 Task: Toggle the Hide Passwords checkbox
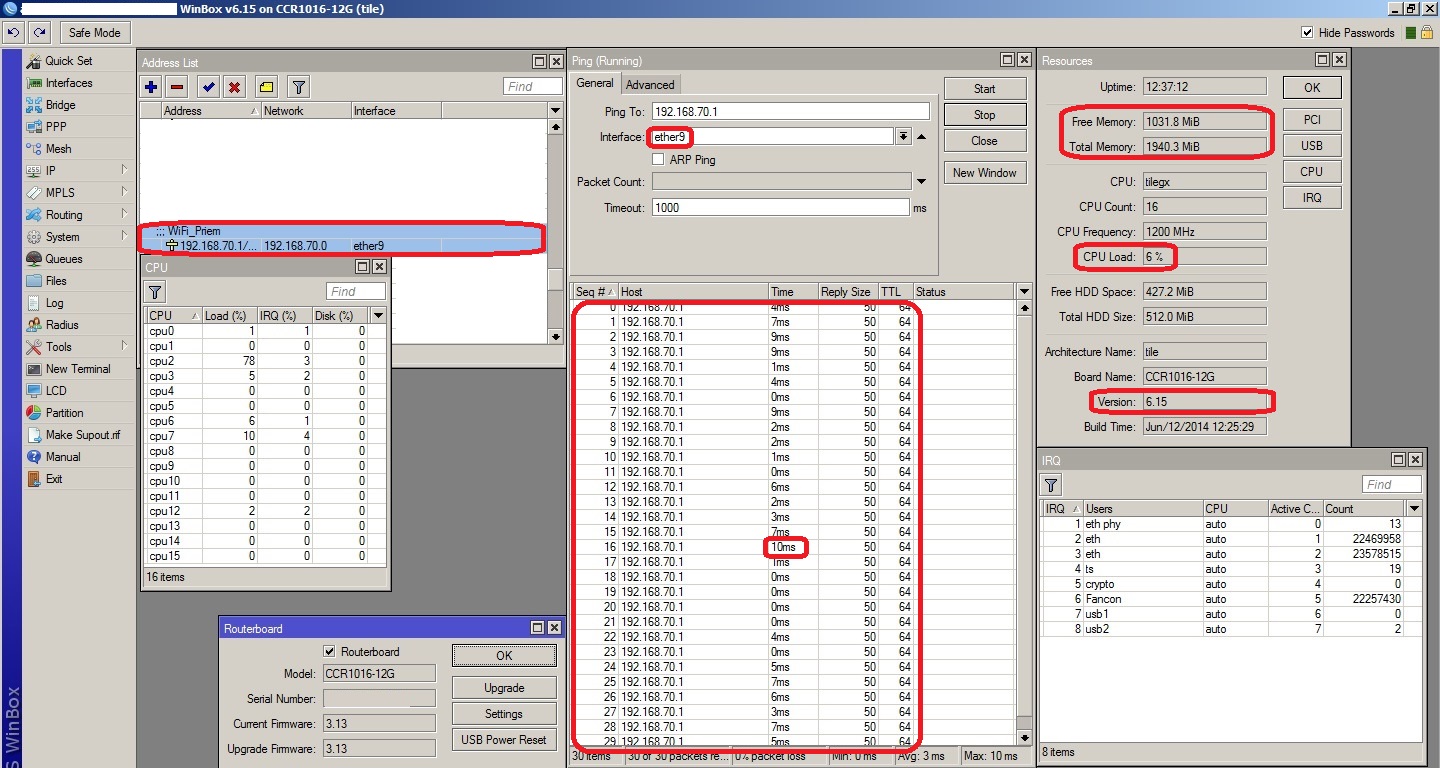coord(1307,33)
